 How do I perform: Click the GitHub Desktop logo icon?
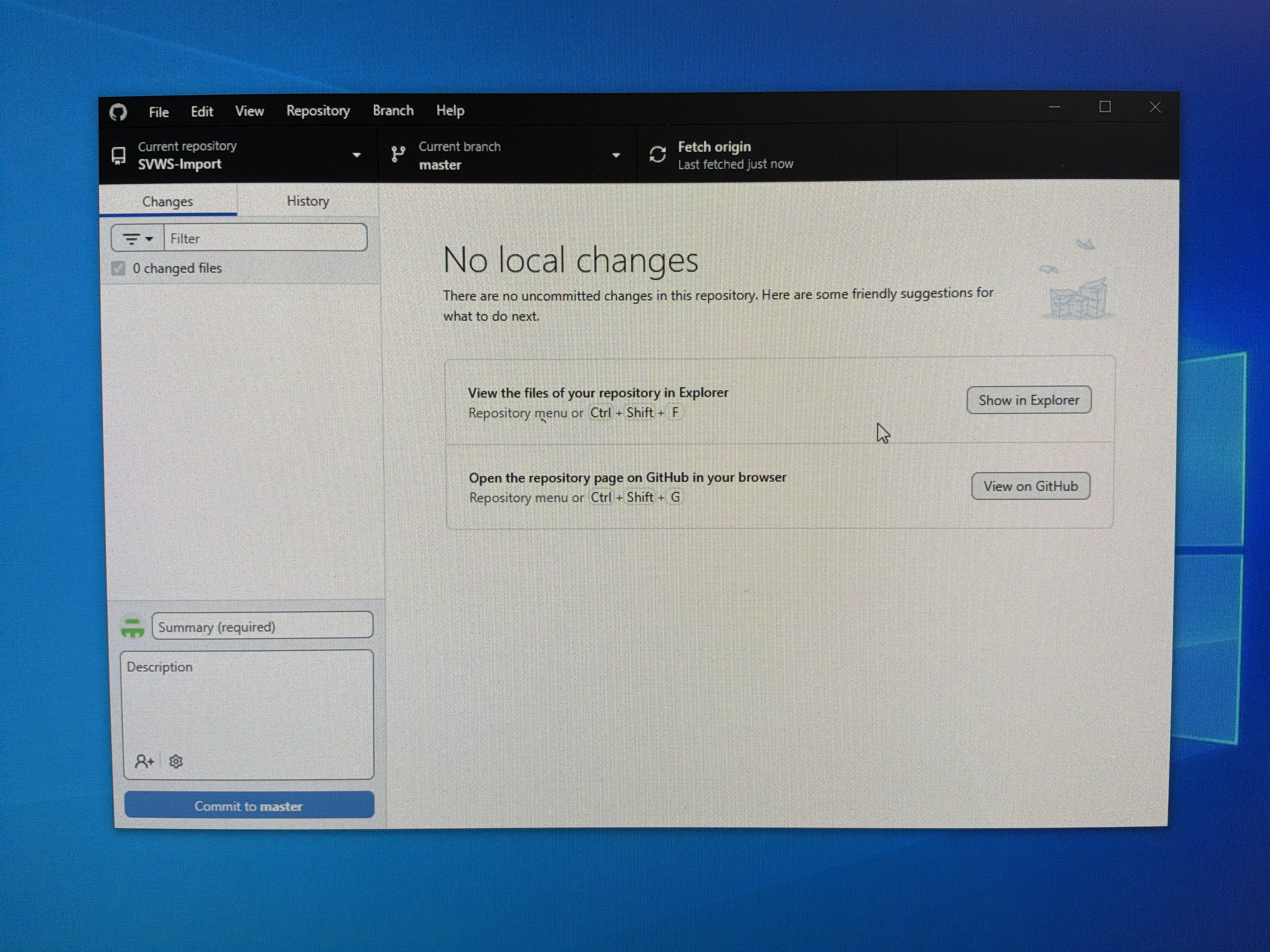coord(118,112)
